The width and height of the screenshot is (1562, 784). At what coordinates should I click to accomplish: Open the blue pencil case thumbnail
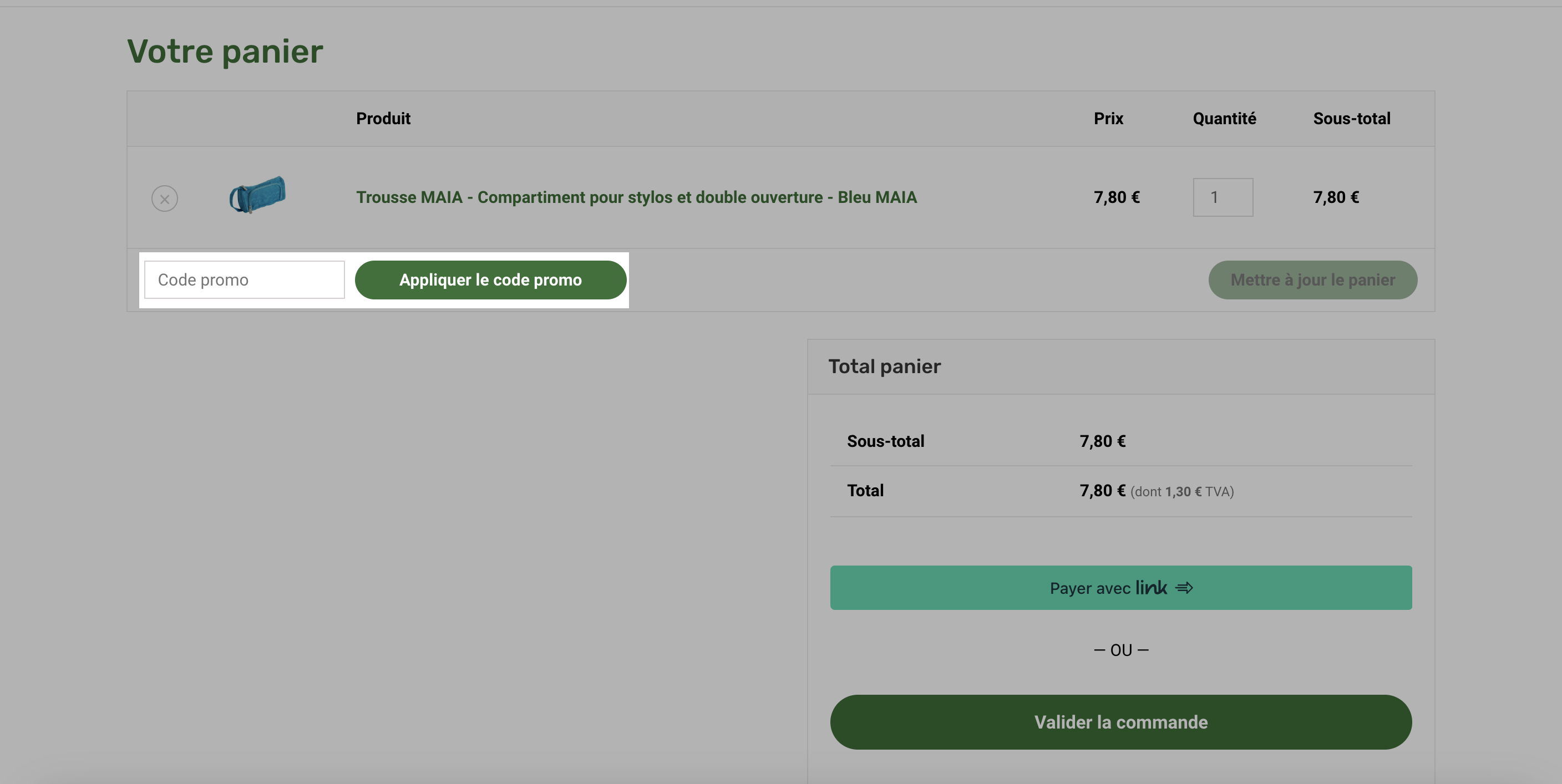point(258,195)
